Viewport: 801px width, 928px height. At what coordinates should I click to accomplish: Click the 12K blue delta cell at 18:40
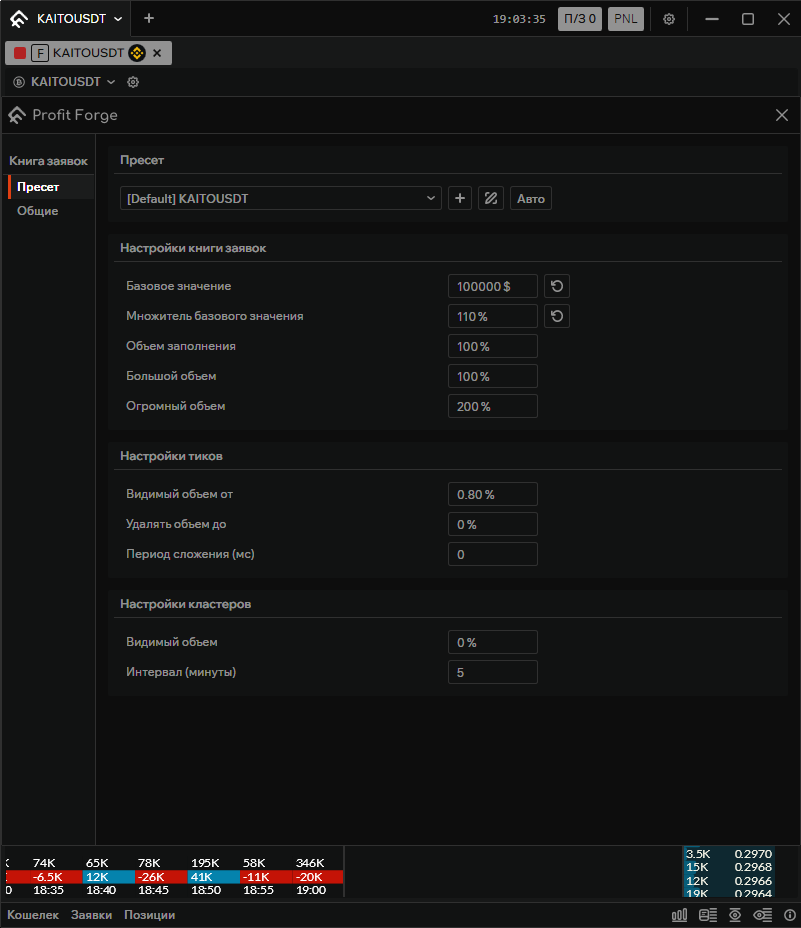point(108,877)
